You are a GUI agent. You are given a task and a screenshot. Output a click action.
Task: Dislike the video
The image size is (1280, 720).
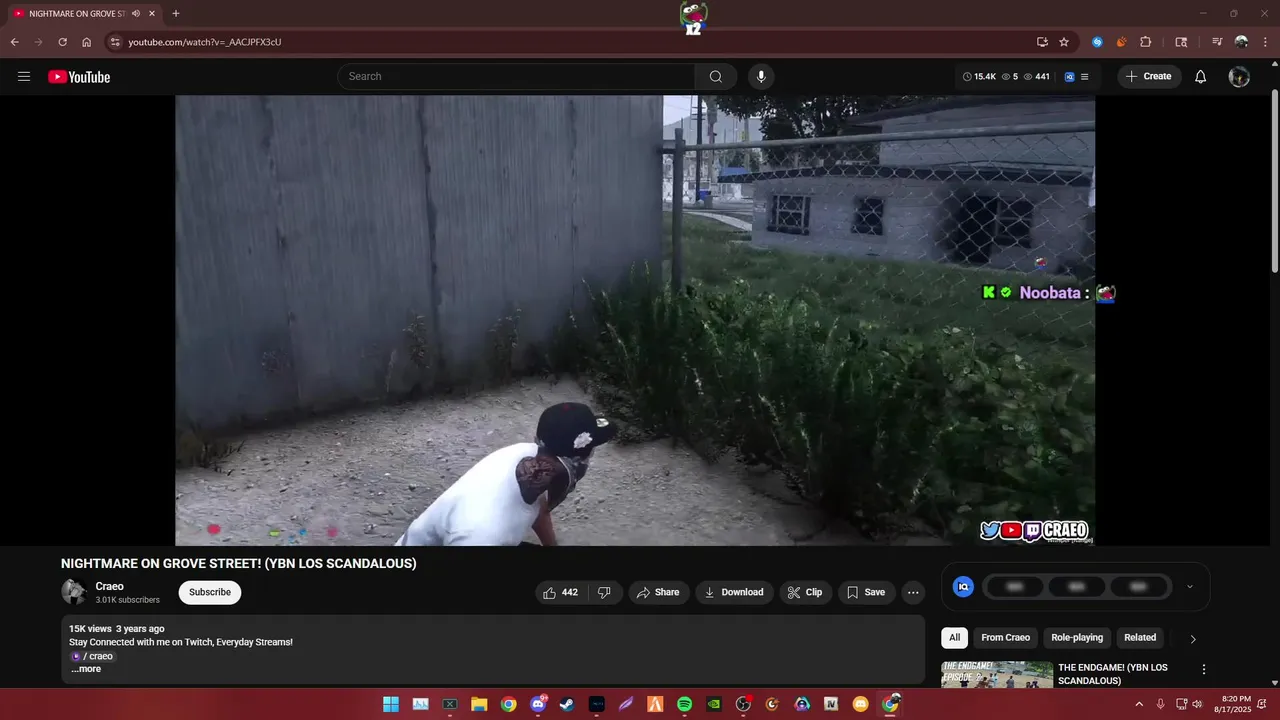[605, 592]
